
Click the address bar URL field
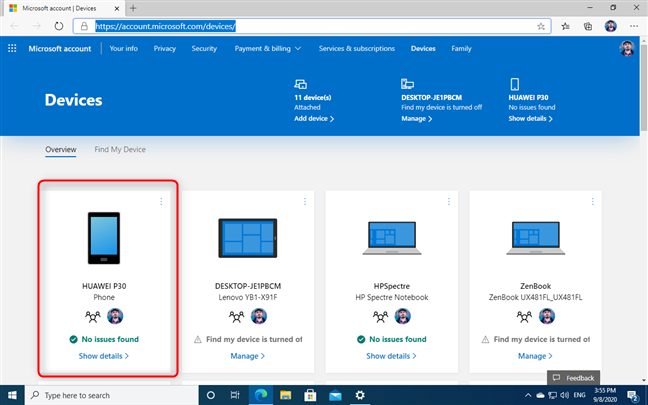coord(312,26)
